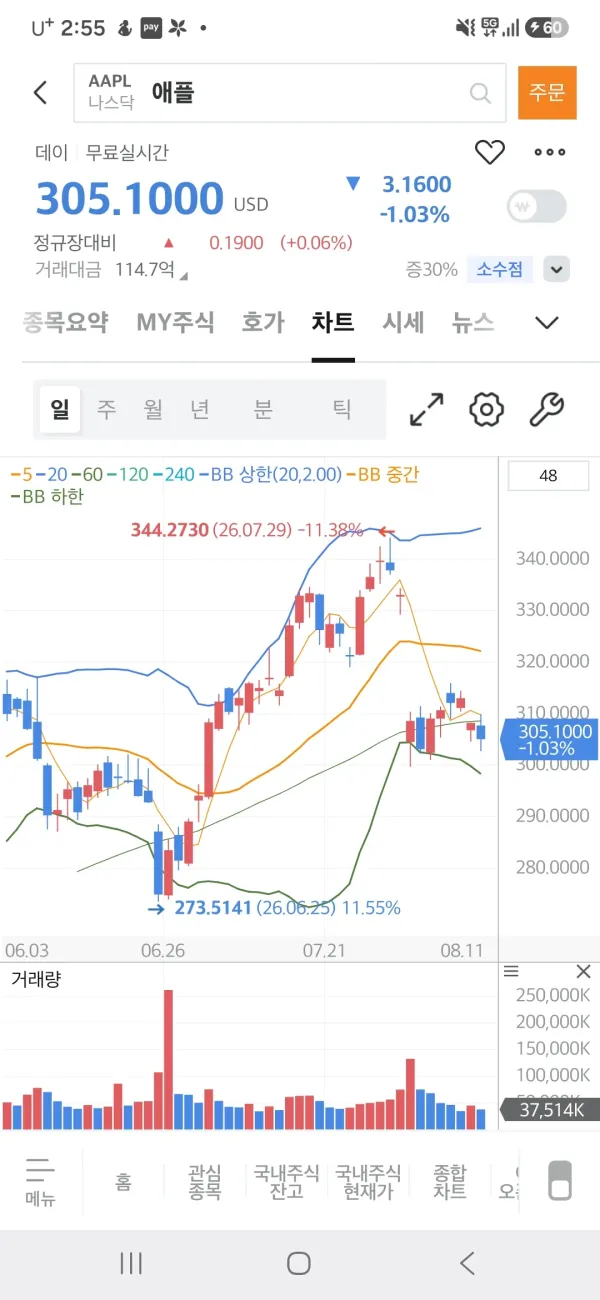Tap the 거래량 volume label

(x=36, y=979)
